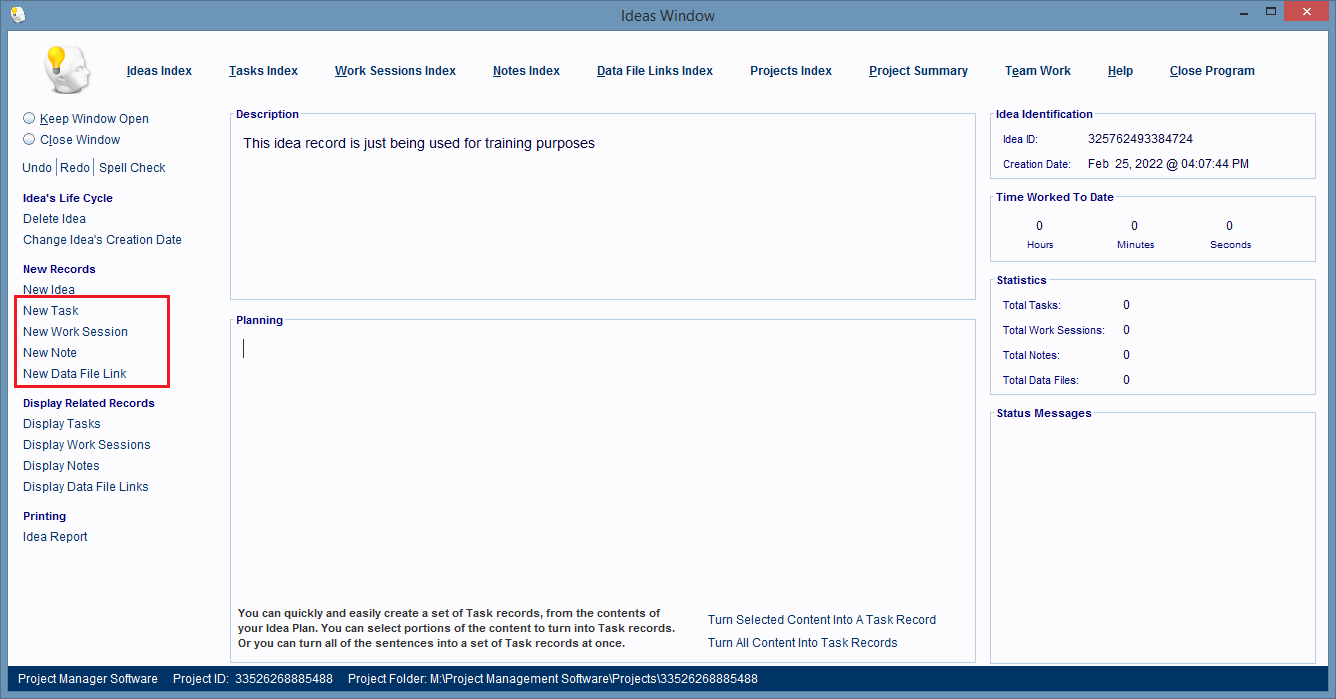This screenshot has height=699, width=1336.
Task: Click the Project ID in the status bar
Action: pos(253,679)
